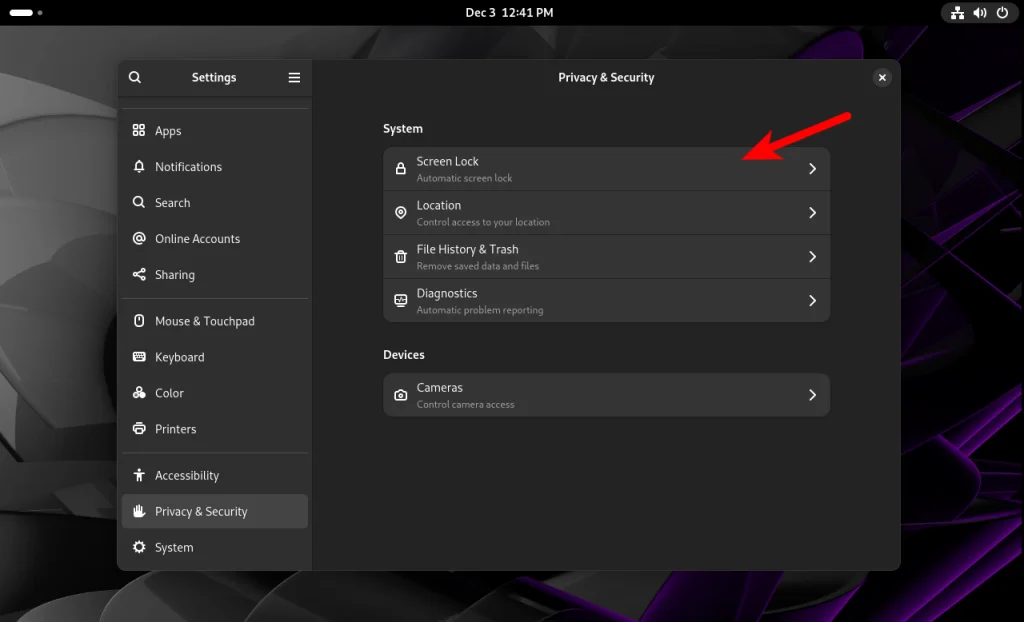Close the Settings window

[882, 77]
